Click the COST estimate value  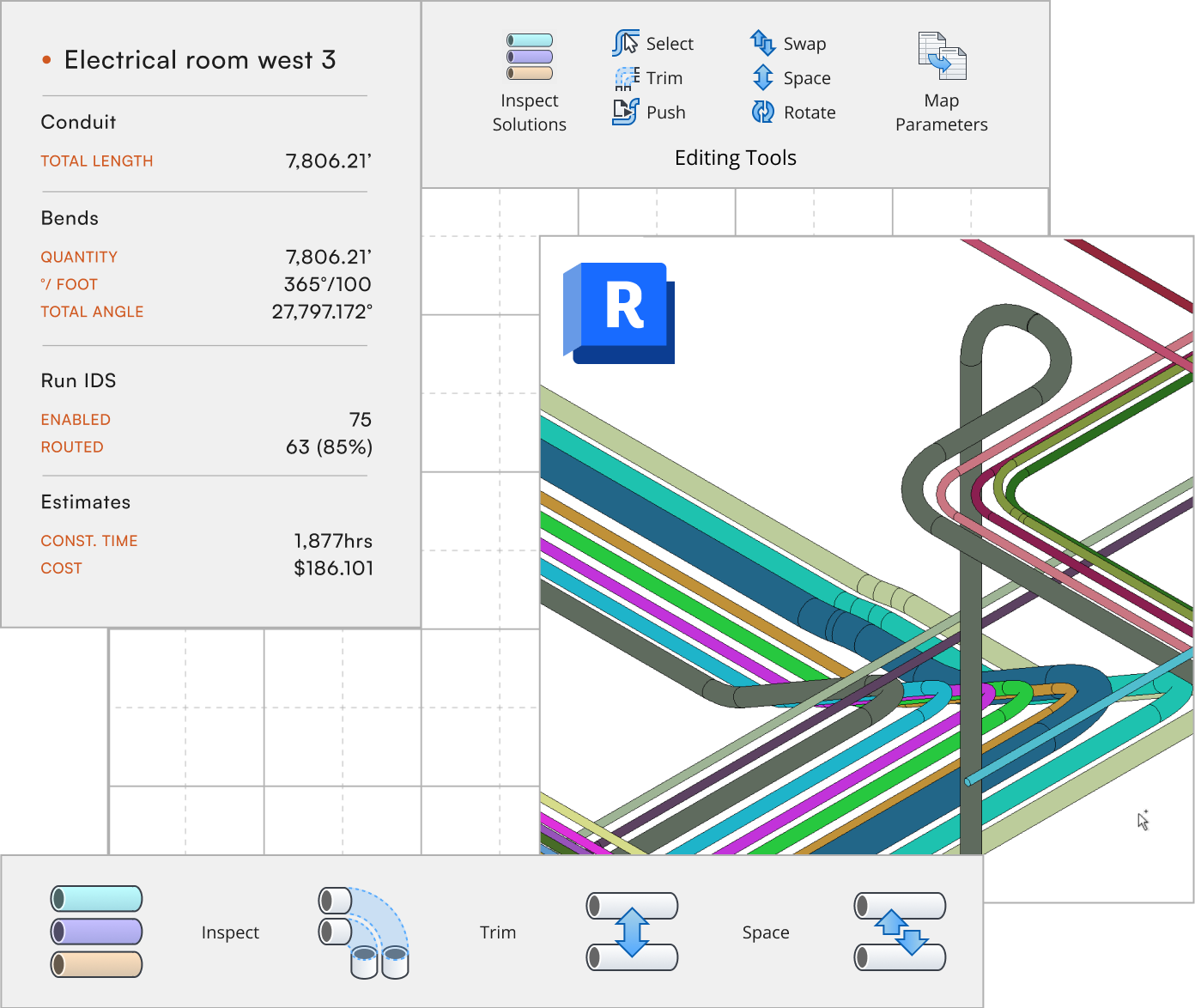click(x=334, y=568)
